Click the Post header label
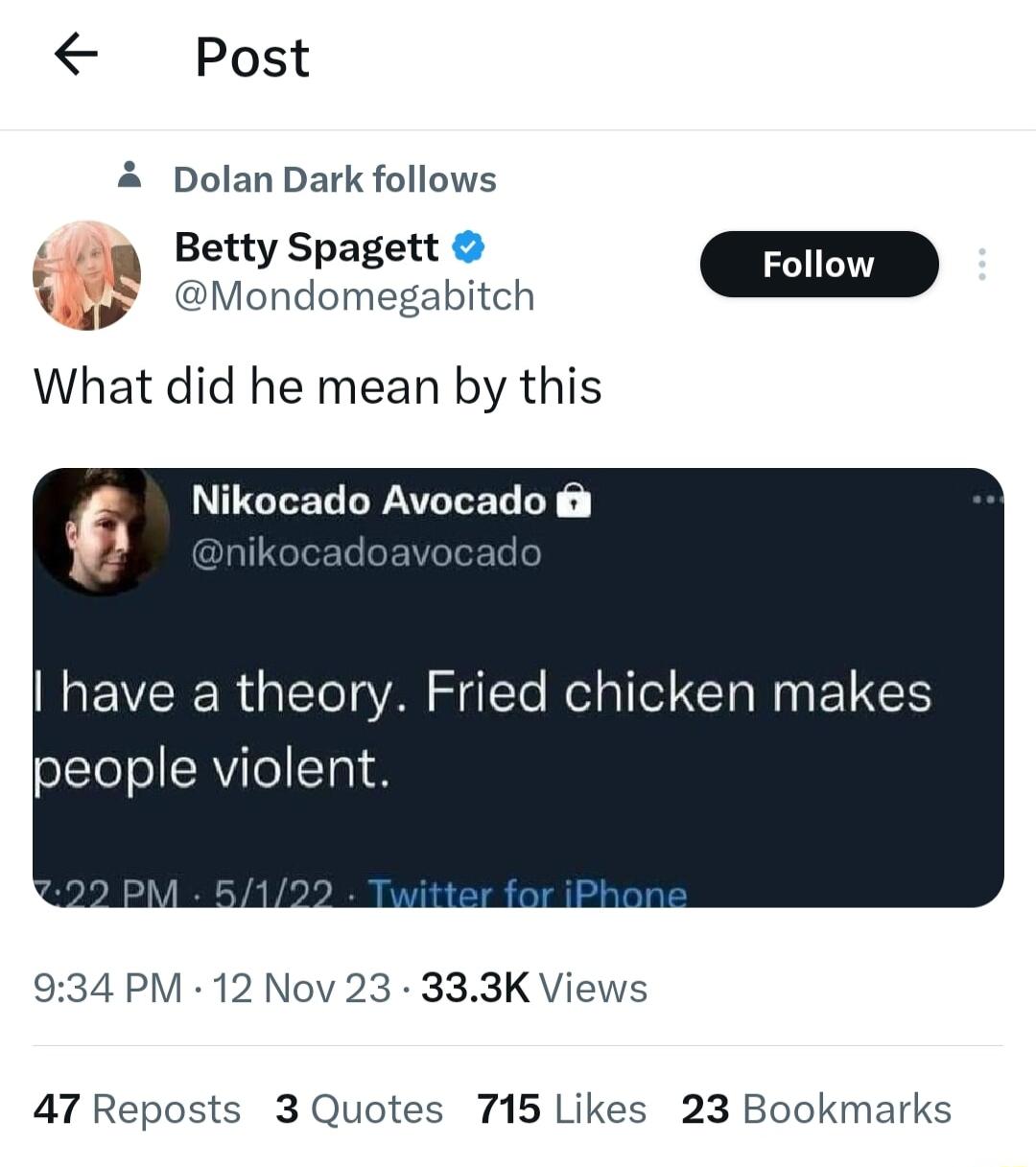The width and height of the screenshot is (1036, 1167). coord(250,57)
